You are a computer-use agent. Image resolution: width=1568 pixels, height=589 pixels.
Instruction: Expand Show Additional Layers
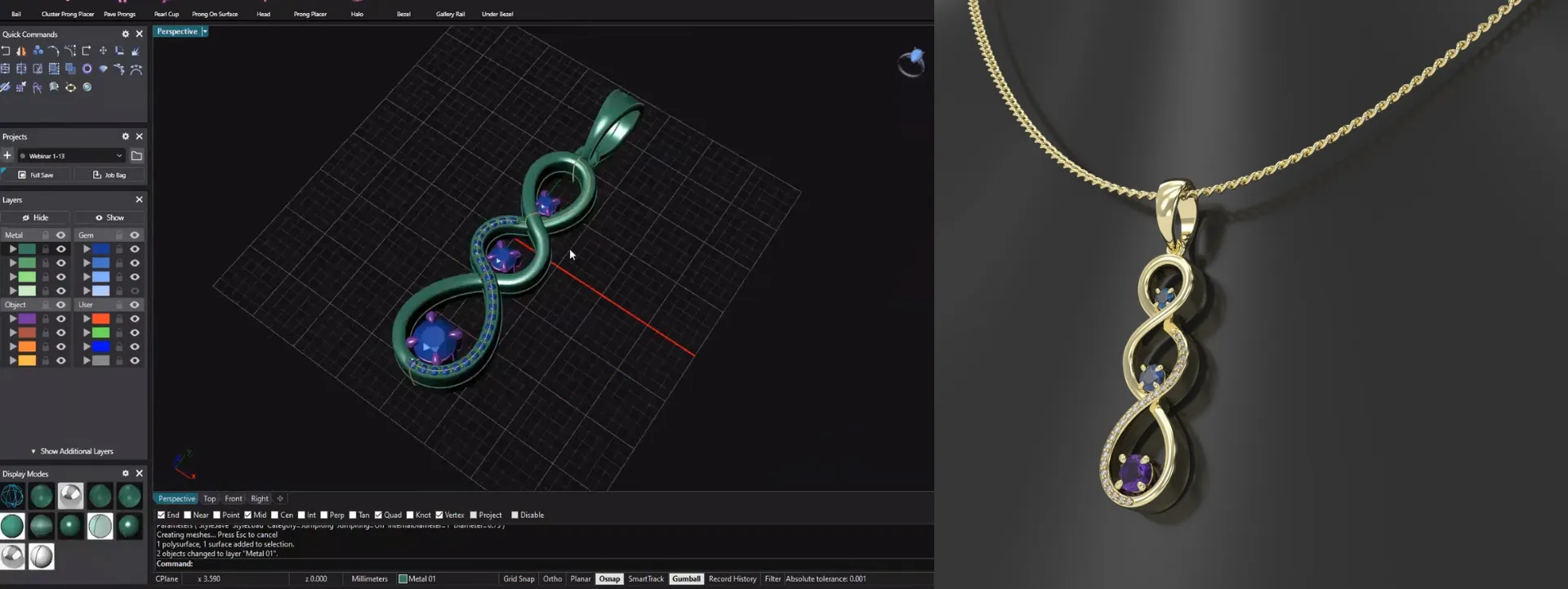72,451
